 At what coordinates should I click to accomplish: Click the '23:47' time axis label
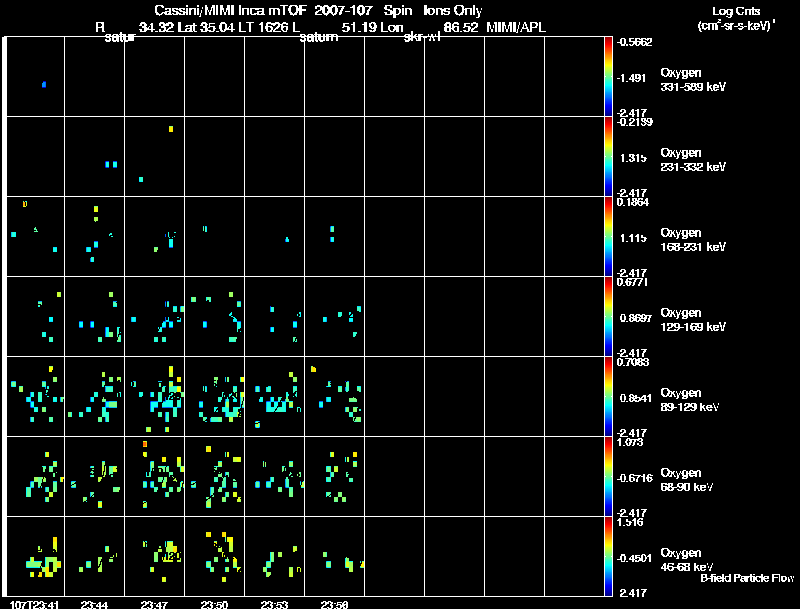click(x=154, y=605)
